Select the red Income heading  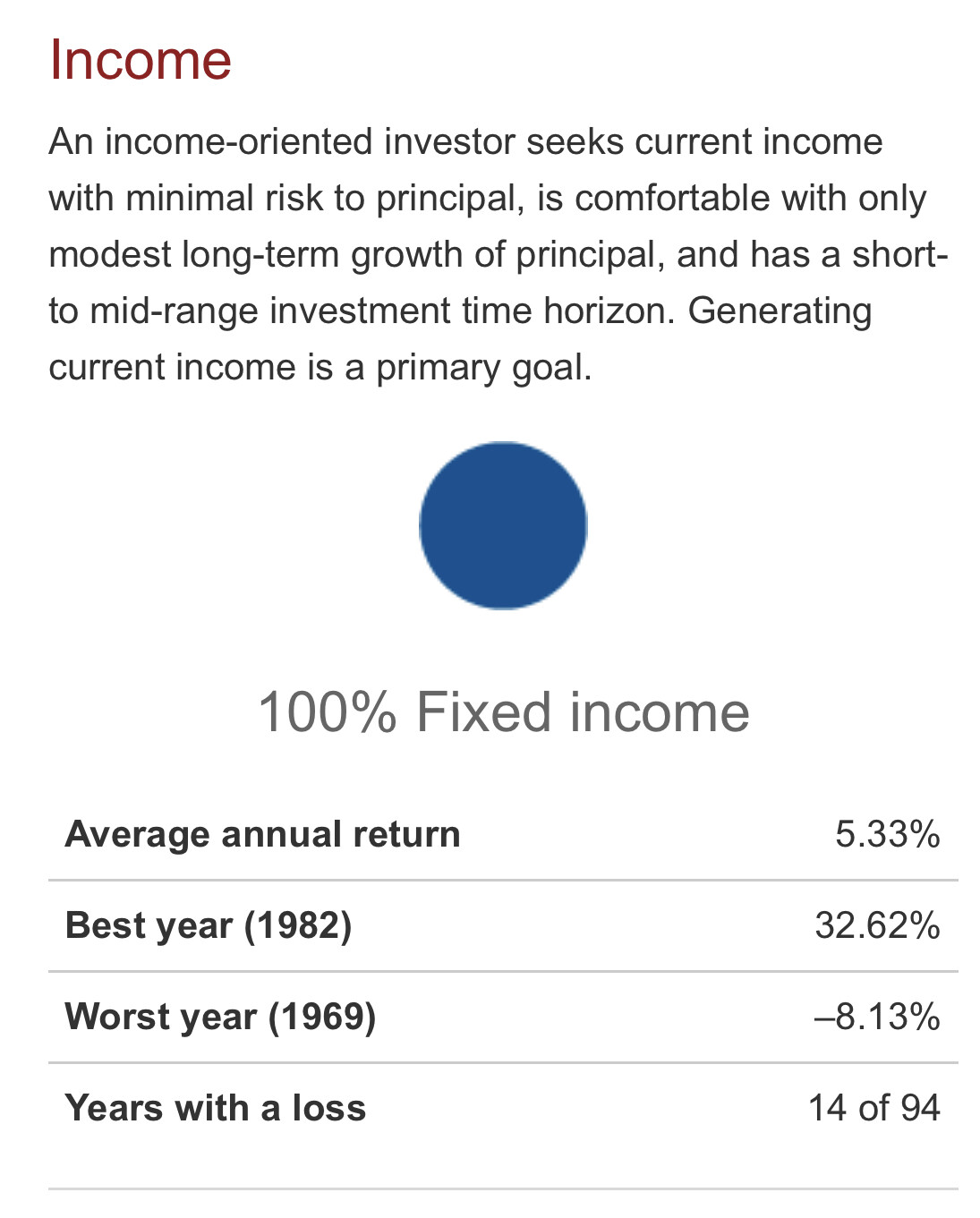[141, 60]
